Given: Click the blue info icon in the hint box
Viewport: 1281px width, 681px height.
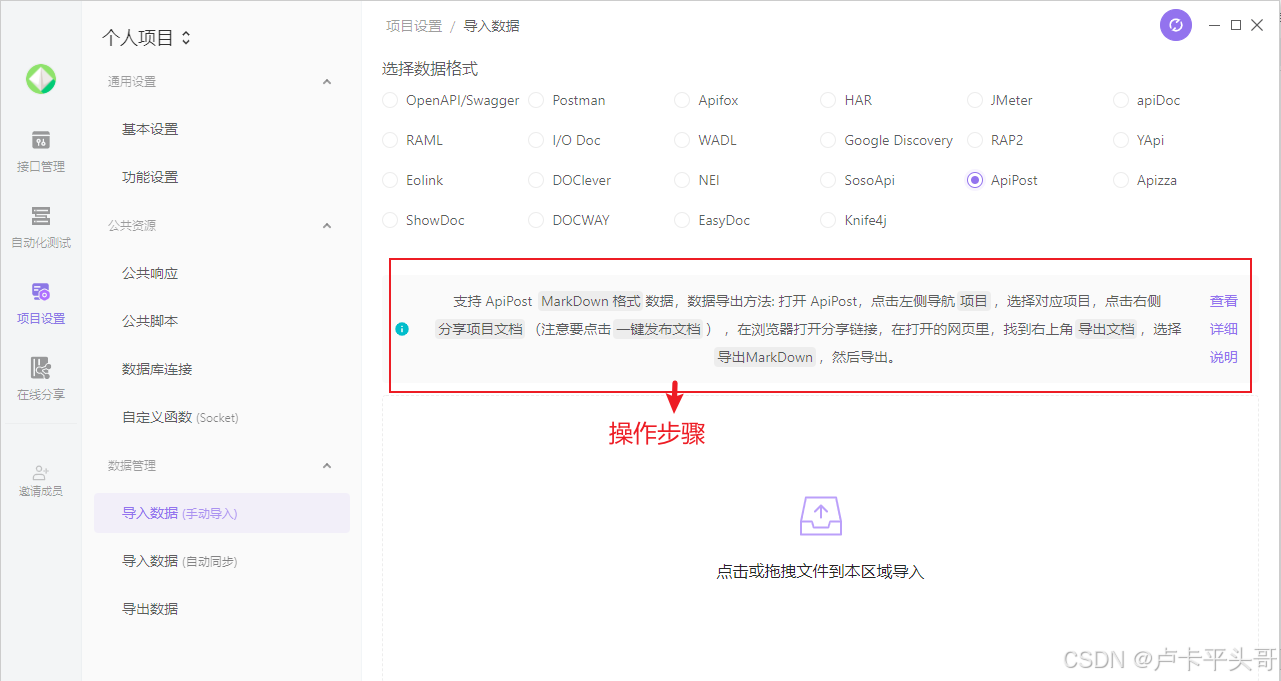Looking at the screenshot, I should [x=402, y=328].
